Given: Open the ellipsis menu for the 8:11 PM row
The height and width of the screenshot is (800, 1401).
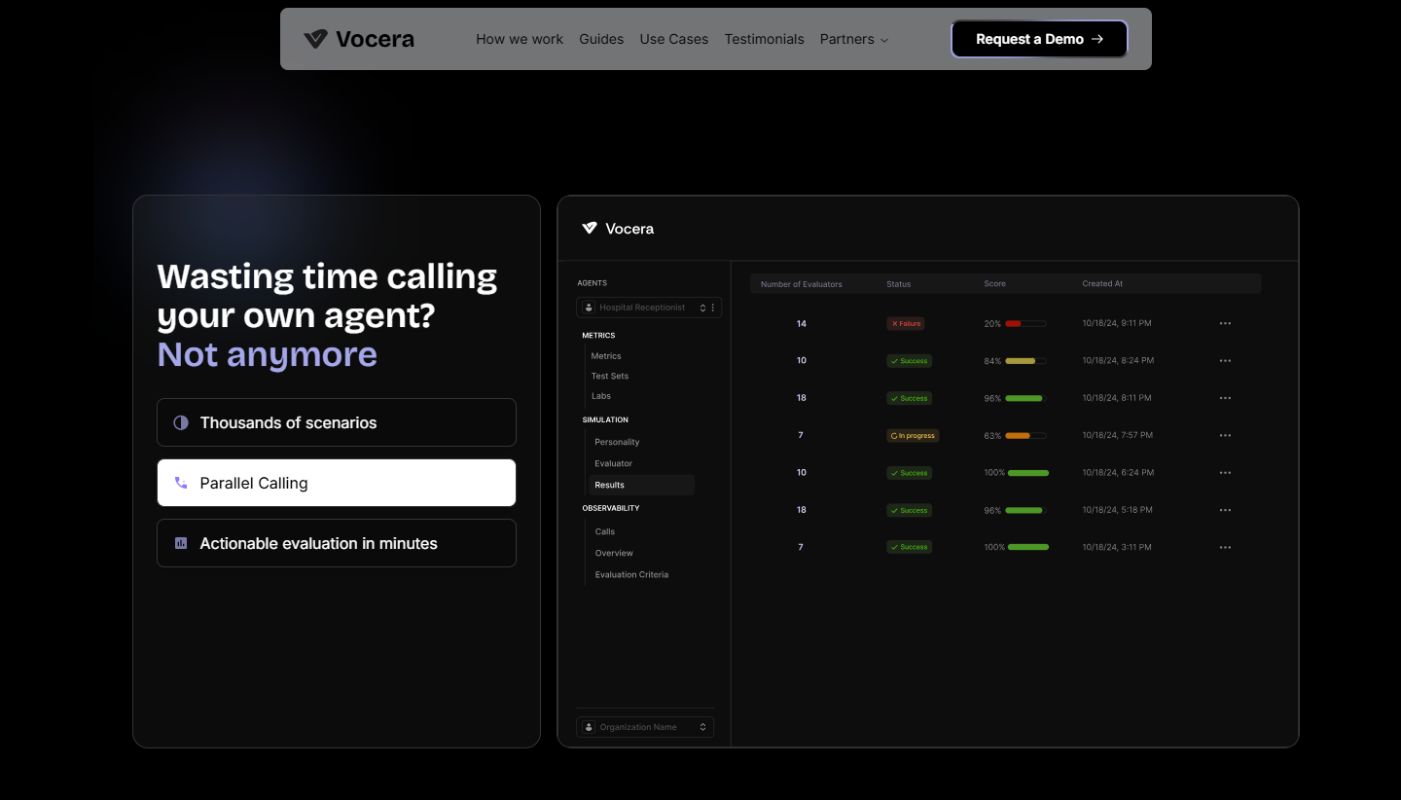Looking at the screenshot, I should coord(1225,398).
